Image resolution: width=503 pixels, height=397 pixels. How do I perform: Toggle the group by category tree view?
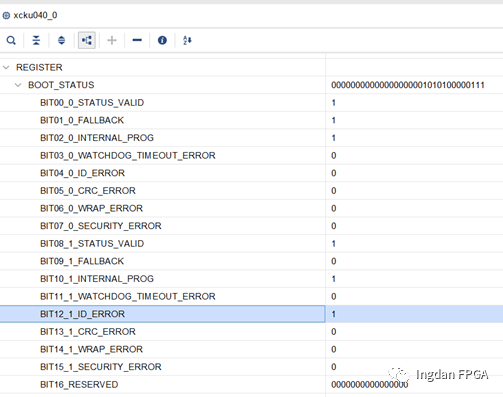pyautogui.click(x=87, y=40)
